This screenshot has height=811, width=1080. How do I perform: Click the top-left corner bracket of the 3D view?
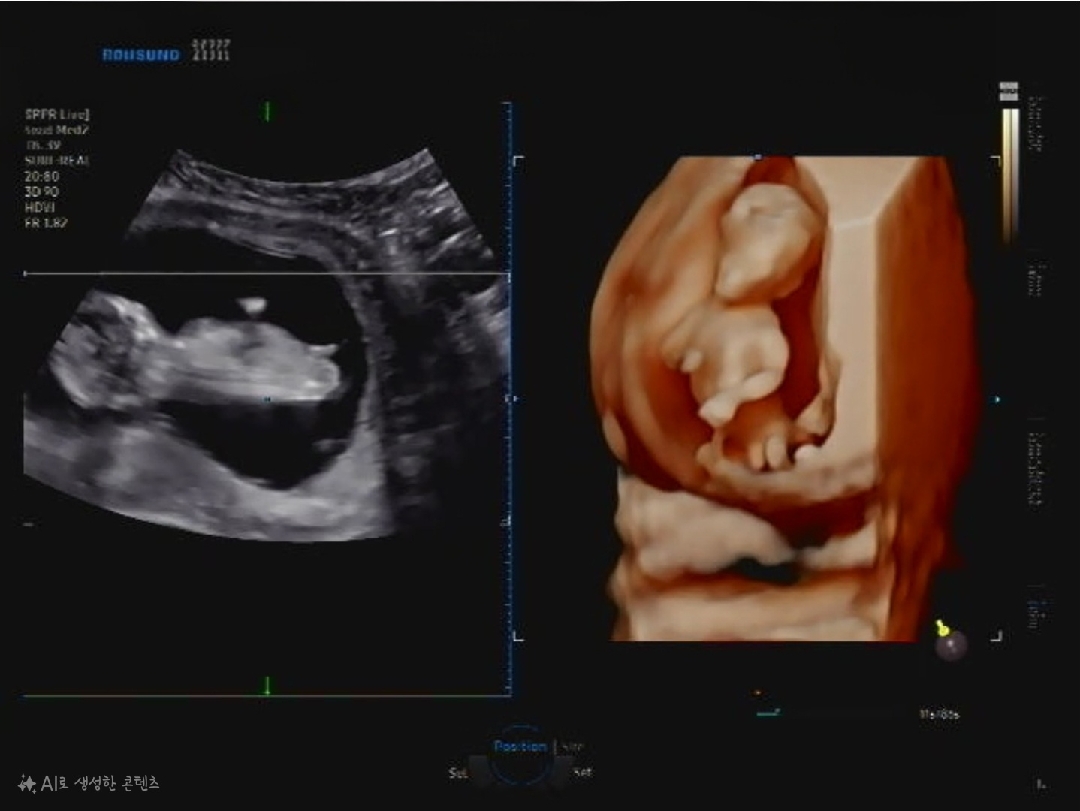pos(518,161)
